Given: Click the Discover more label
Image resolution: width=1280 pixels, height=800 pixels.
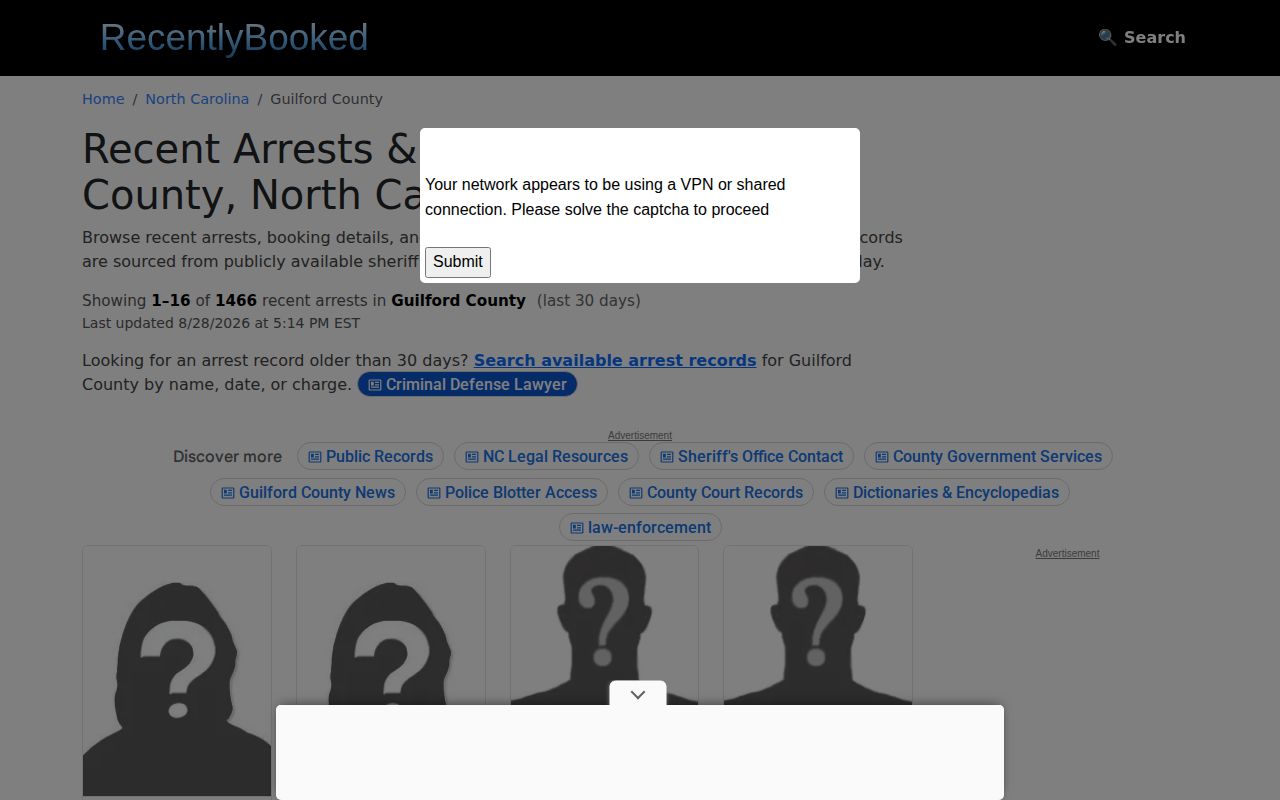Looking at the screenshot, I should click(227, 456).
